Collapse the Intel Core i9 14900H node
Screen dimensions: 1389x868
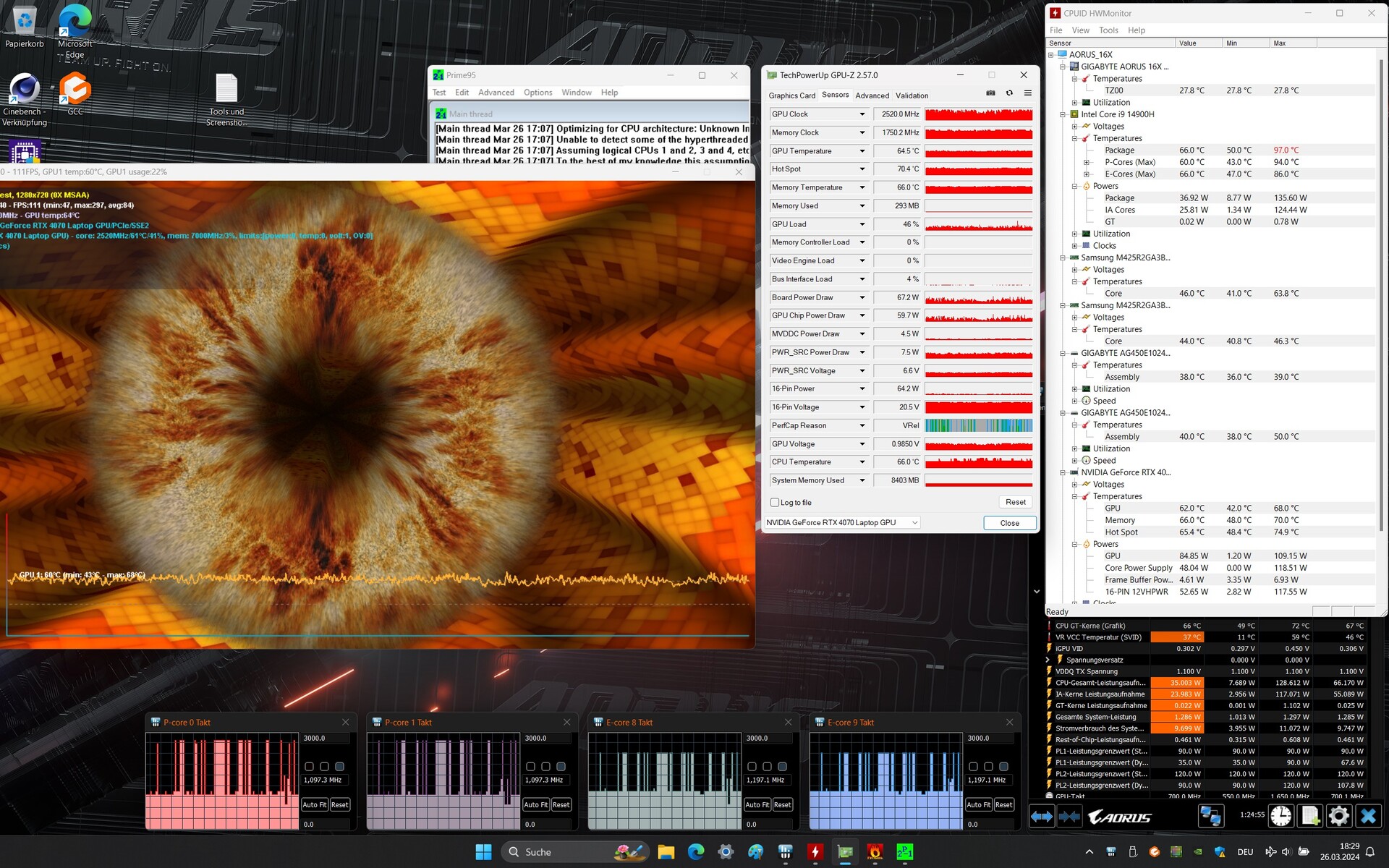click(1063, 114)
